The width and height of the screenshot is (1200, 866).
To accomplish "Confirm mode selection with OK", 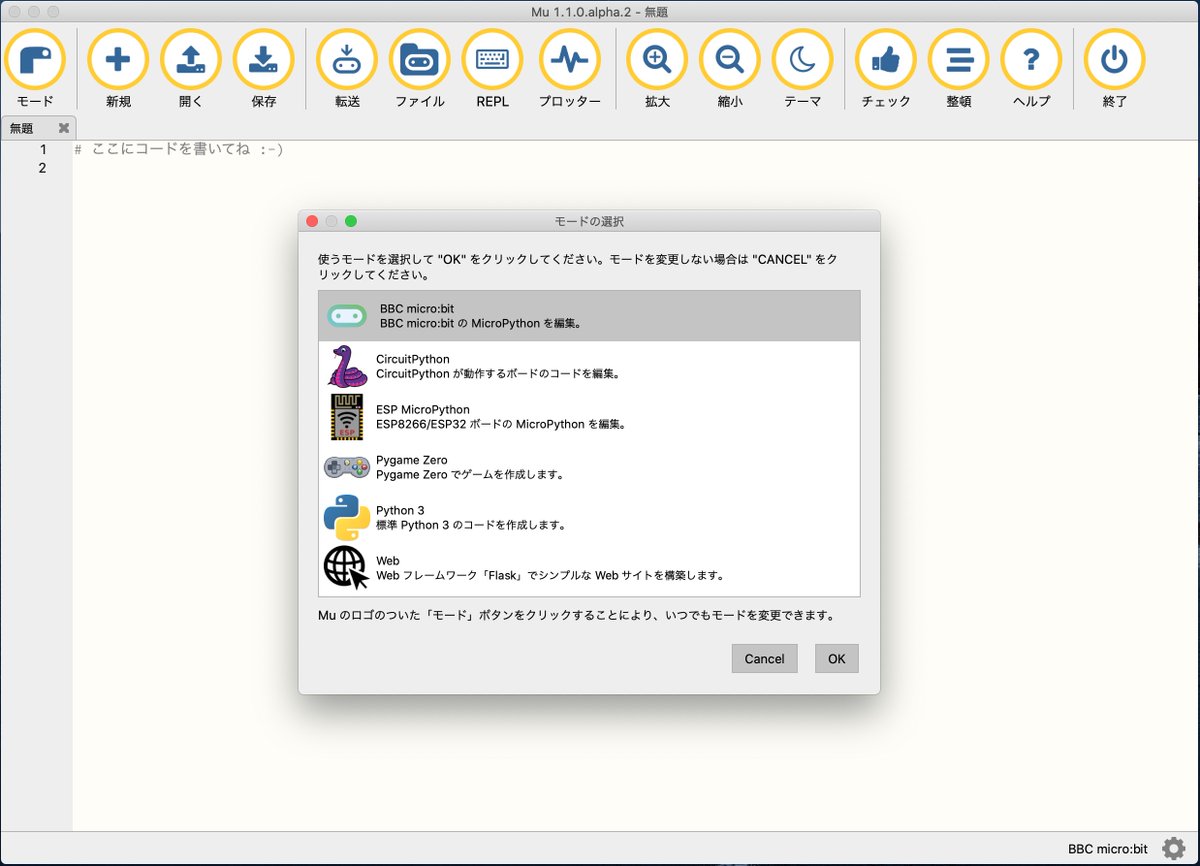I will (837, 658).
